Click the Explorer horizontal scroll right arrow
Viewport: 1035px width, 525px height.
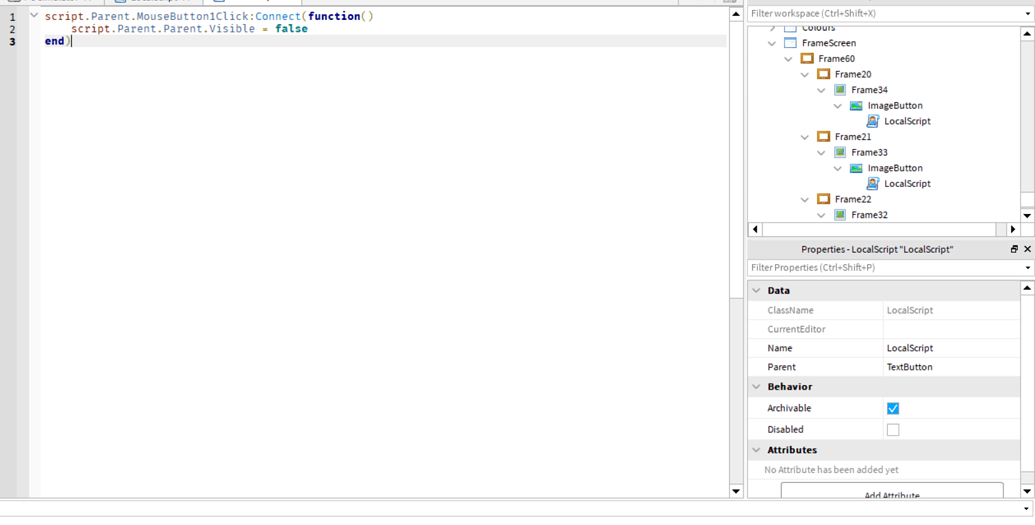click(x=1013, y=230)
